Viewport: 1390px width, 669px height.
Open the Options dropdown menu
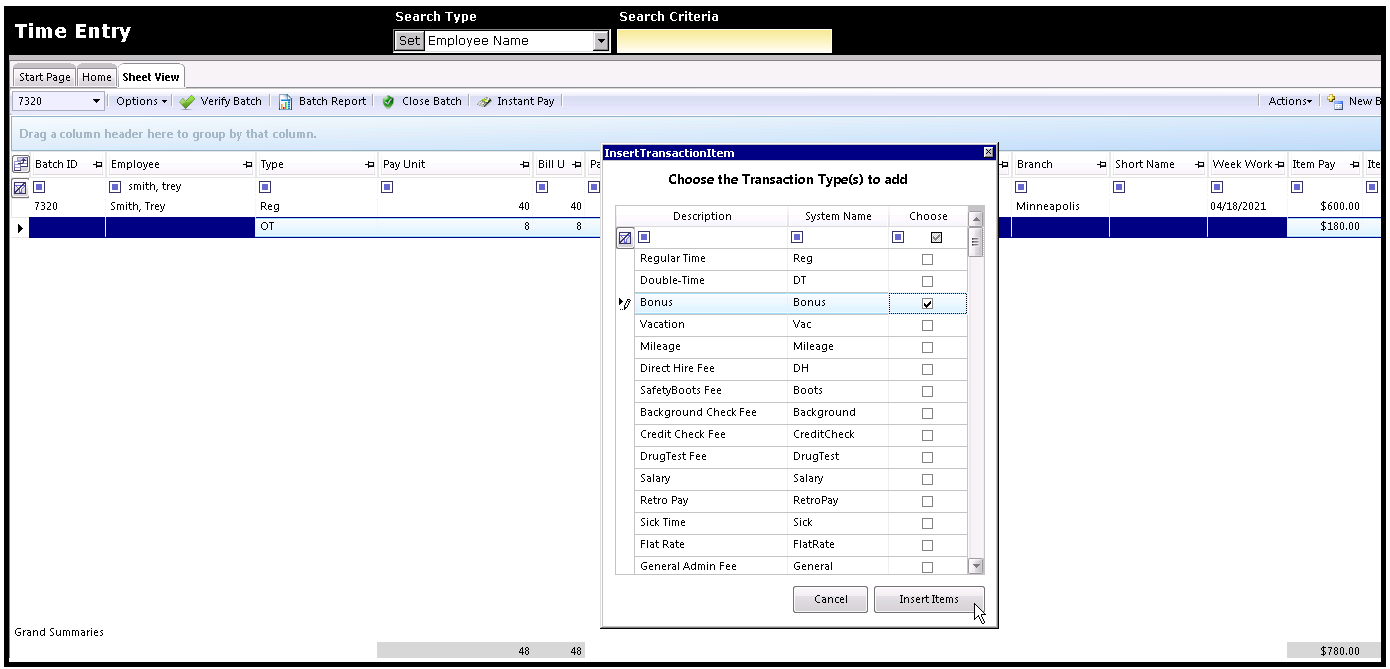coord(141,101)
